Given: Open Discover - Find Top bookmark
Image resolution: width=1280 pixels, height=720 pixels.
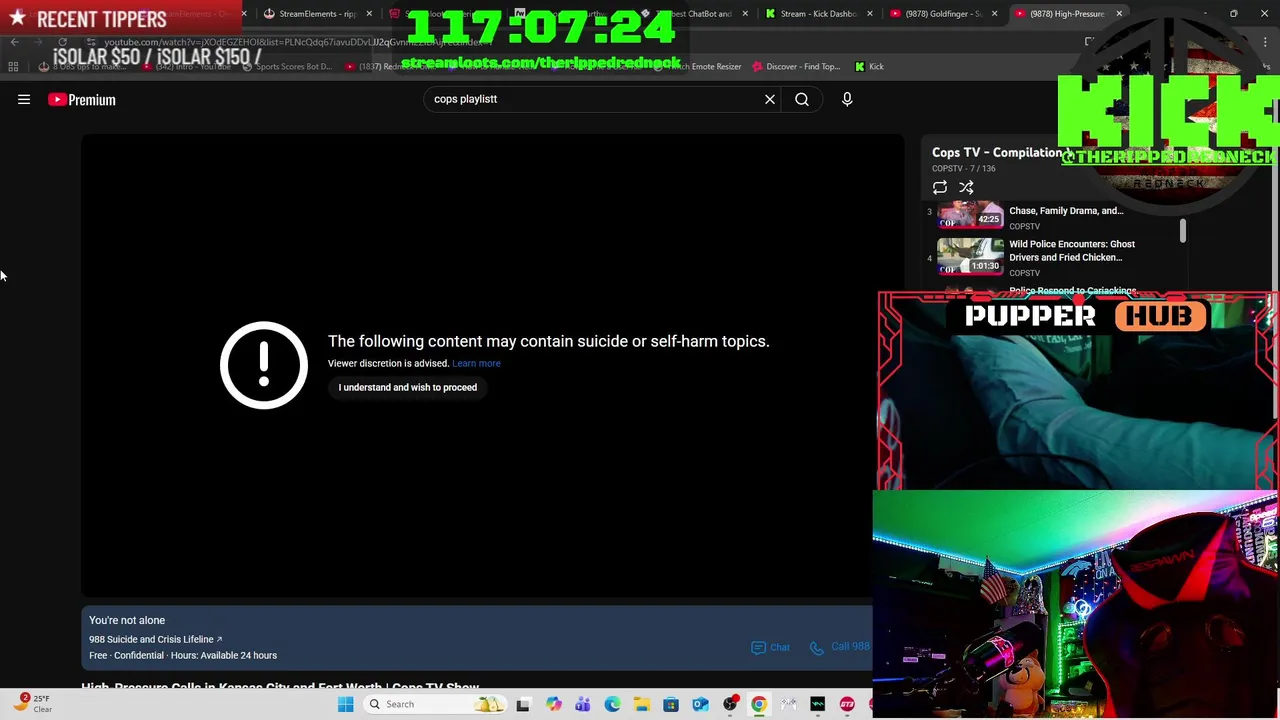Looking at the screenshot, I should point(795,66).
